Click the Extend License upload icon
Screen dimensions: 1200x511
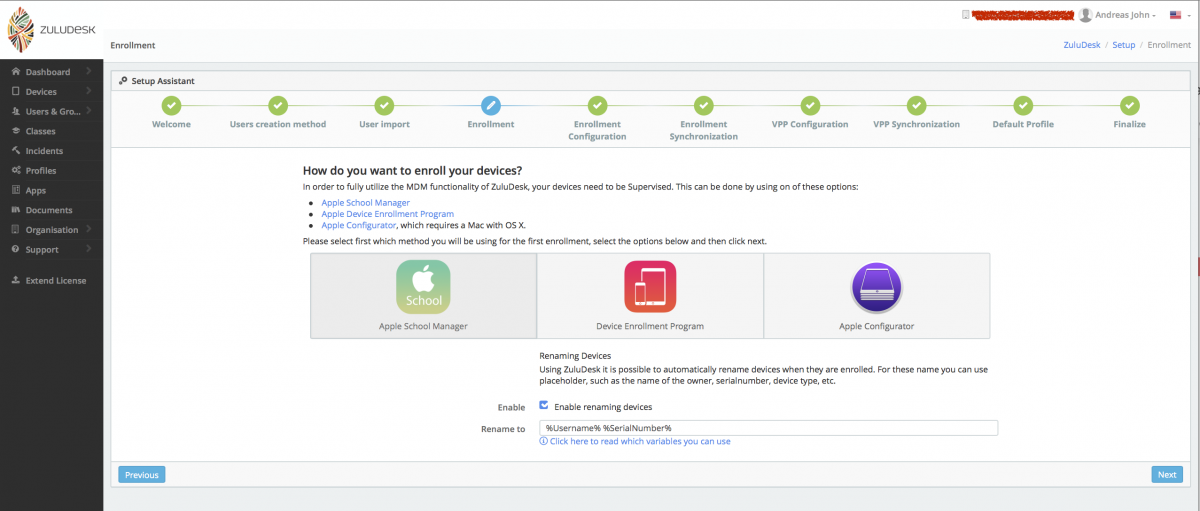pyautogui.click(x=16, y=280)
